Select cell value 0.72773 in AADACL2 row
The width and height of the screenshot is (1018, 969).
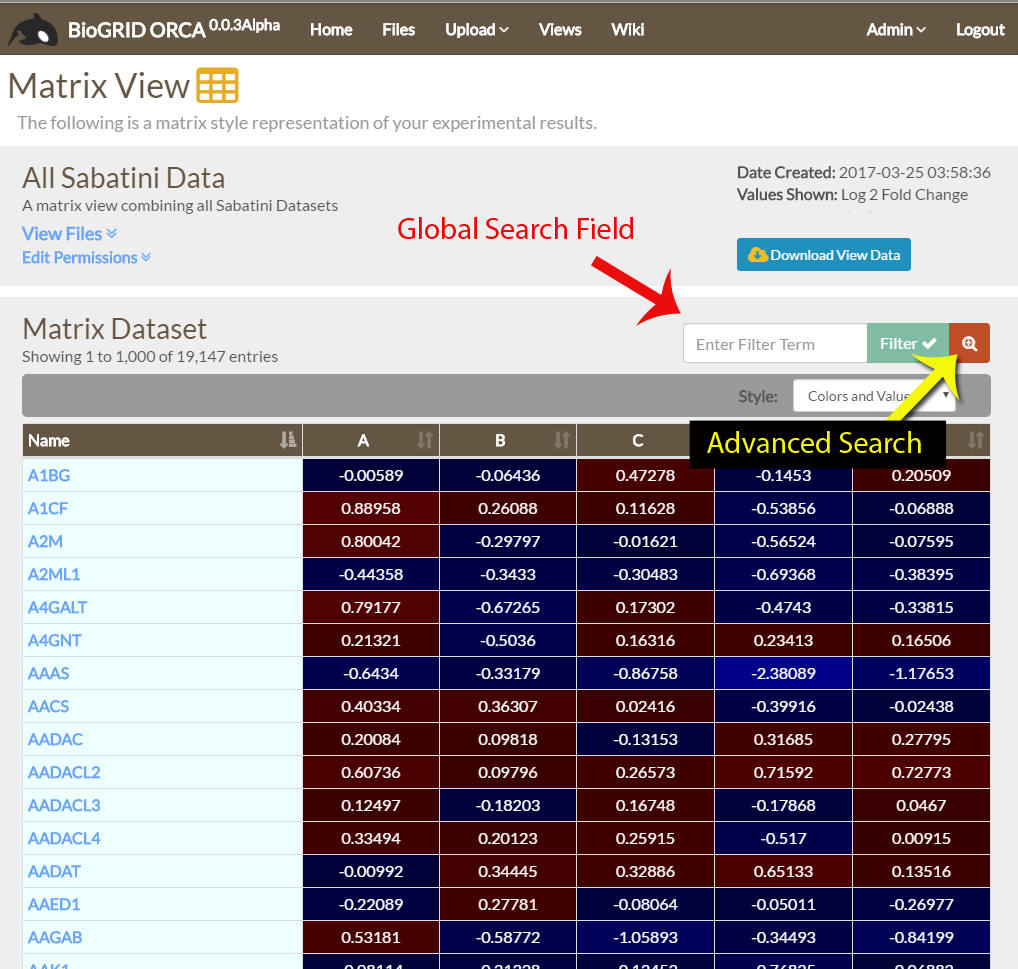pyautogui.click(x=921, y=772)
